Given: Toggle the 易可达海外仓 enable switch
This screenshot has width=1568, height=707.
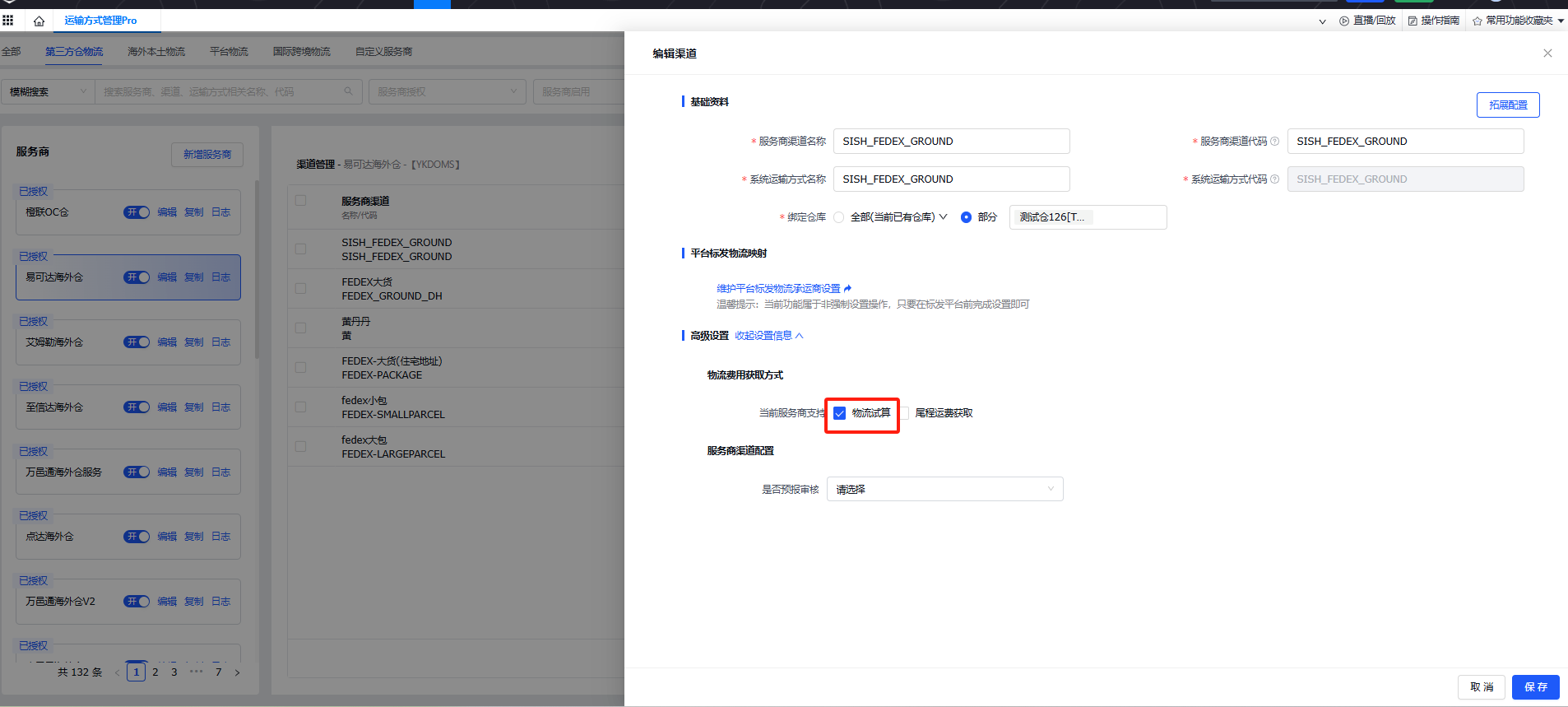Looking at the screenshot, I should [x=137, y=277].
